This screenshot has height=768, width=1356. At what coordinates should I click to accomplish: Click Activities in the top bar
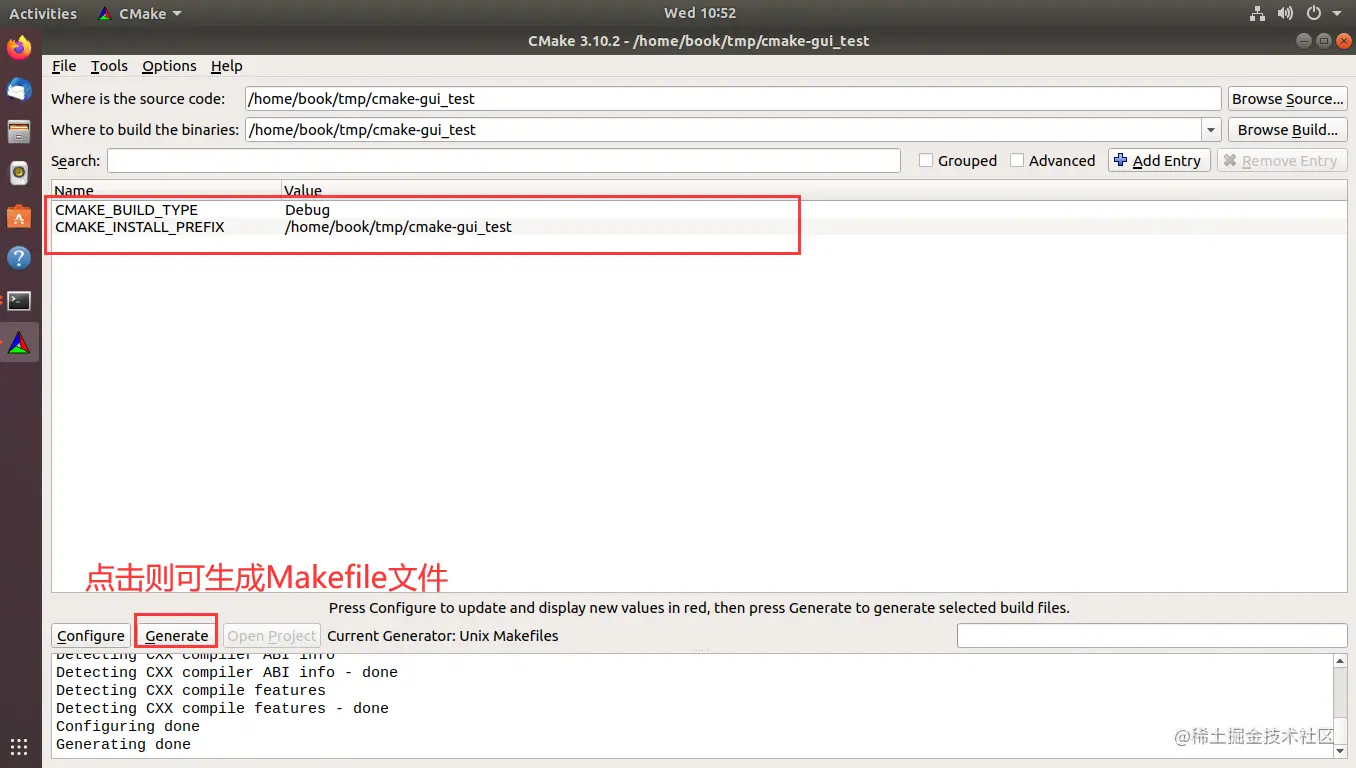click(x=43, y=14)
